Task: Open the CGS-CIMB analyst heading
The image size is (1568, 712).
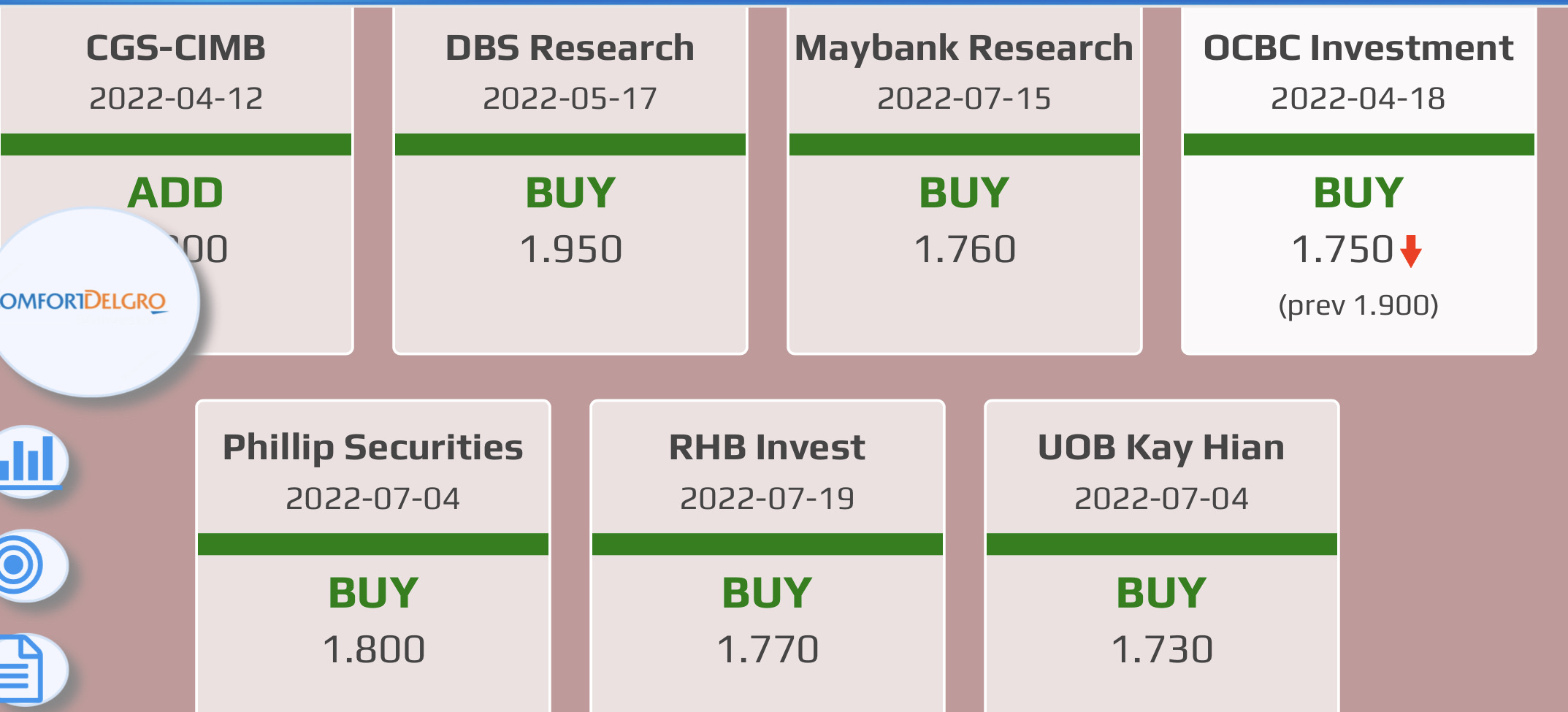Action: 176,48
